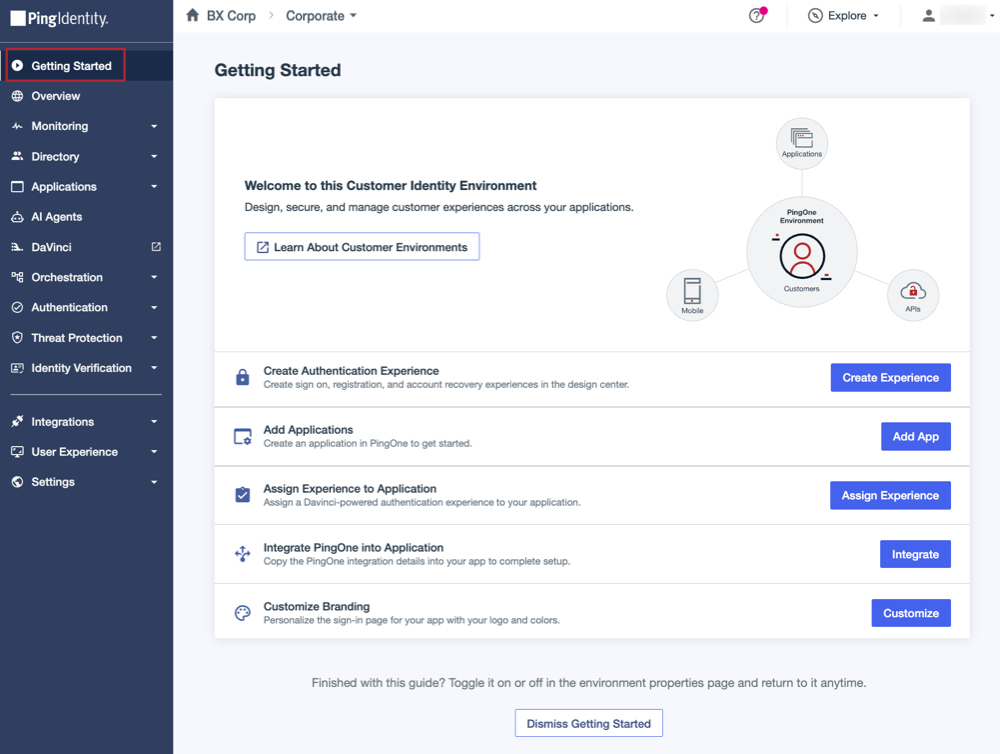Open the help question mark icon
The image size is (1000, 754).
point(756,15)
